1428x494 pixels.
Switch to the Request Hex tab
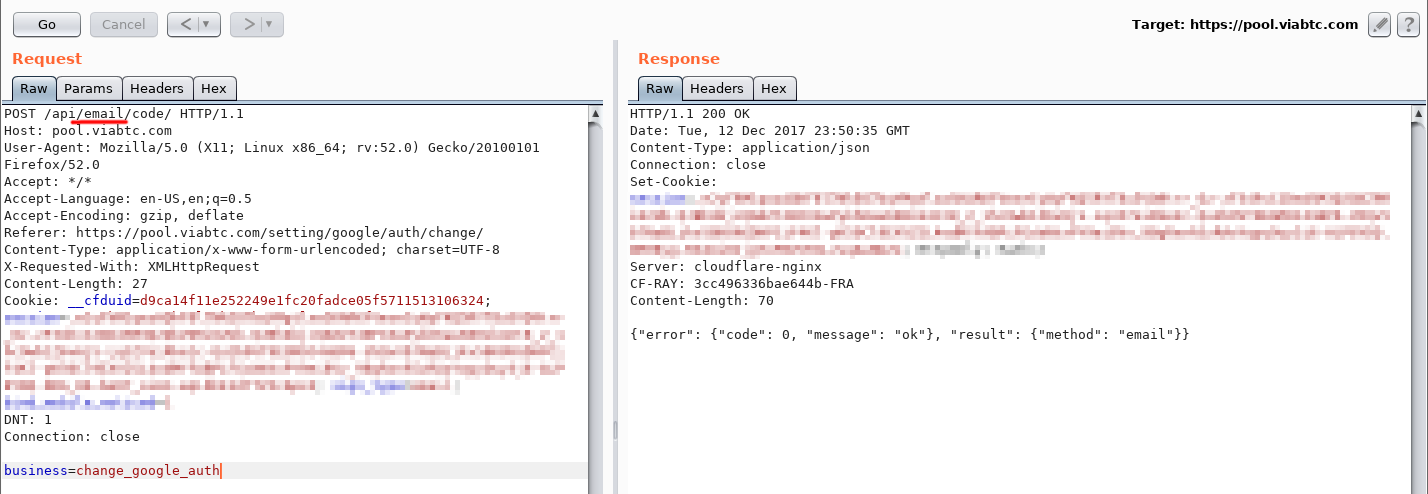pyautogui.click(x=215, y=89)
